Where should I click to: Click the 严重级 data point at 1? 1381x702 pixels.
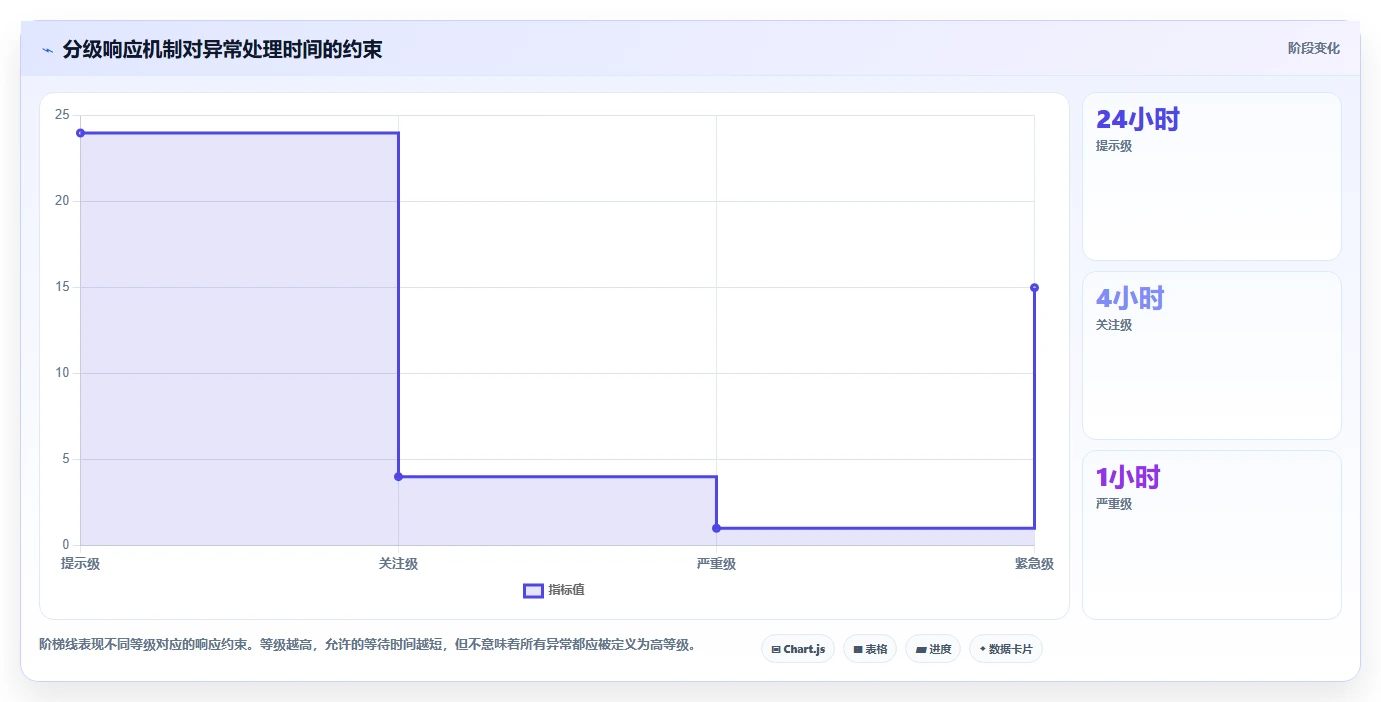tap(716, 528)
